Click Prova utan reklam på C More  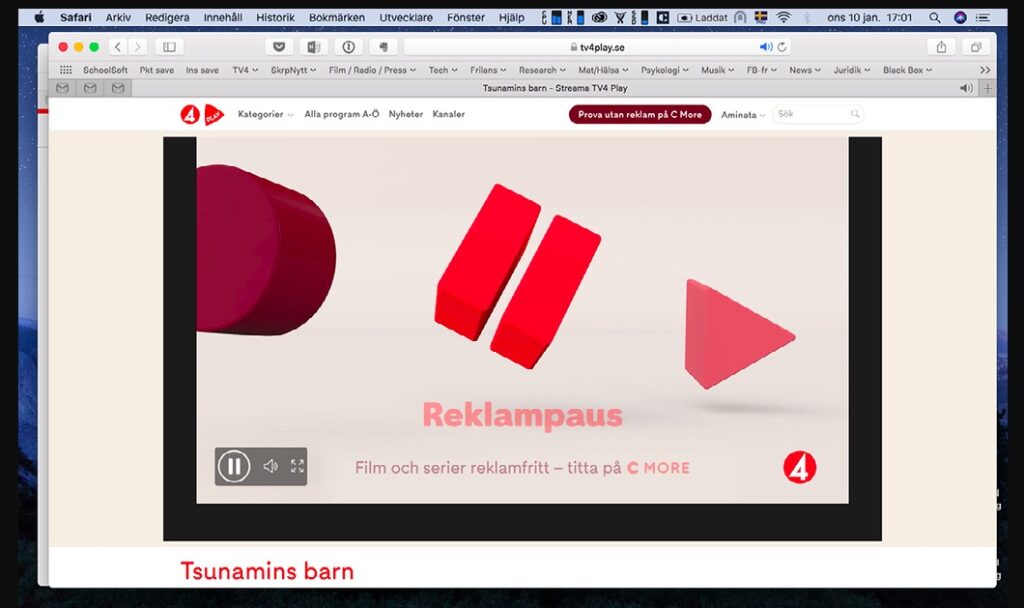pyautogui.click(x=640, y=114)
